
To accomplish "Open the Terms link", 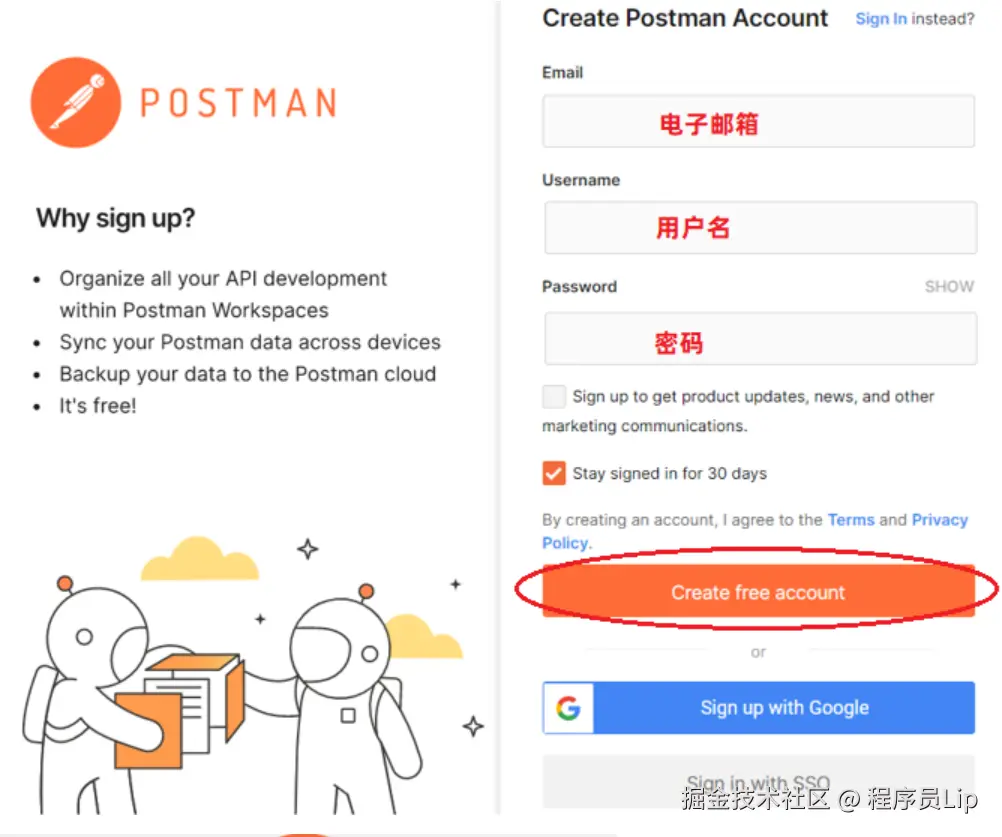I will click(x=851, y=520).
